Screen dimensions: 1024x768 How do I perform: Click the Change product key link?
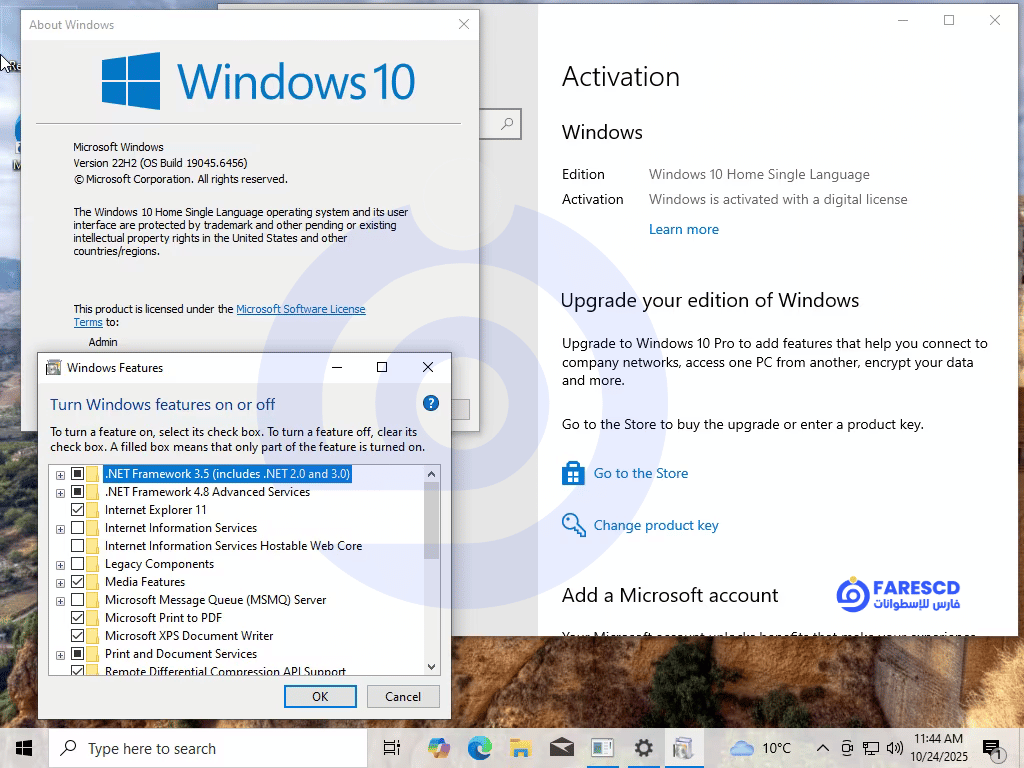656,525
